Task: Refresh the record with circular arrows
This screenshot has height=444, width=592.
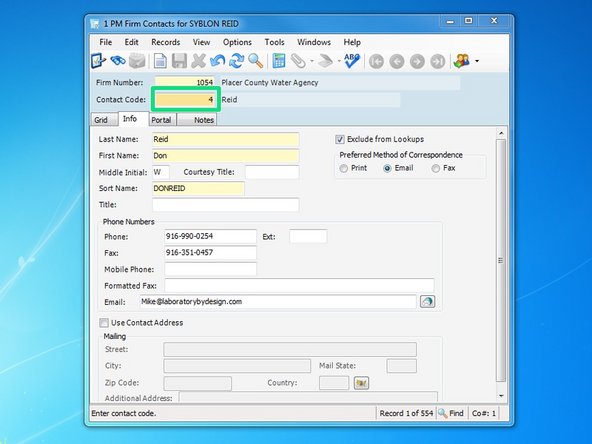Action: click(236, 61)
